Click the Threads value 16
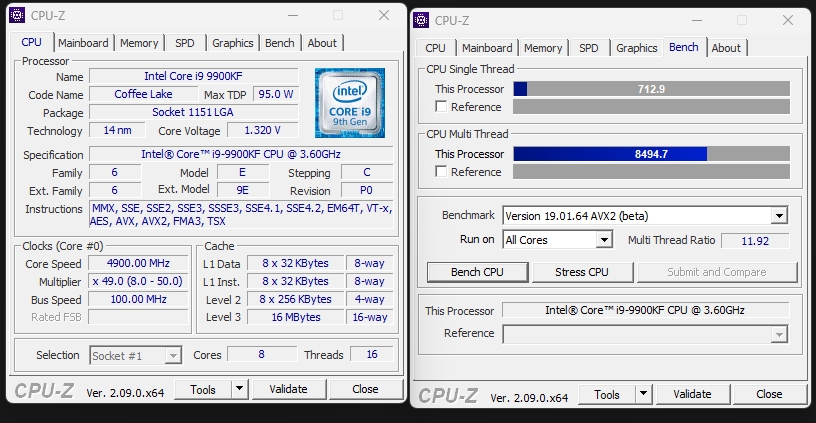 point(372,354)
